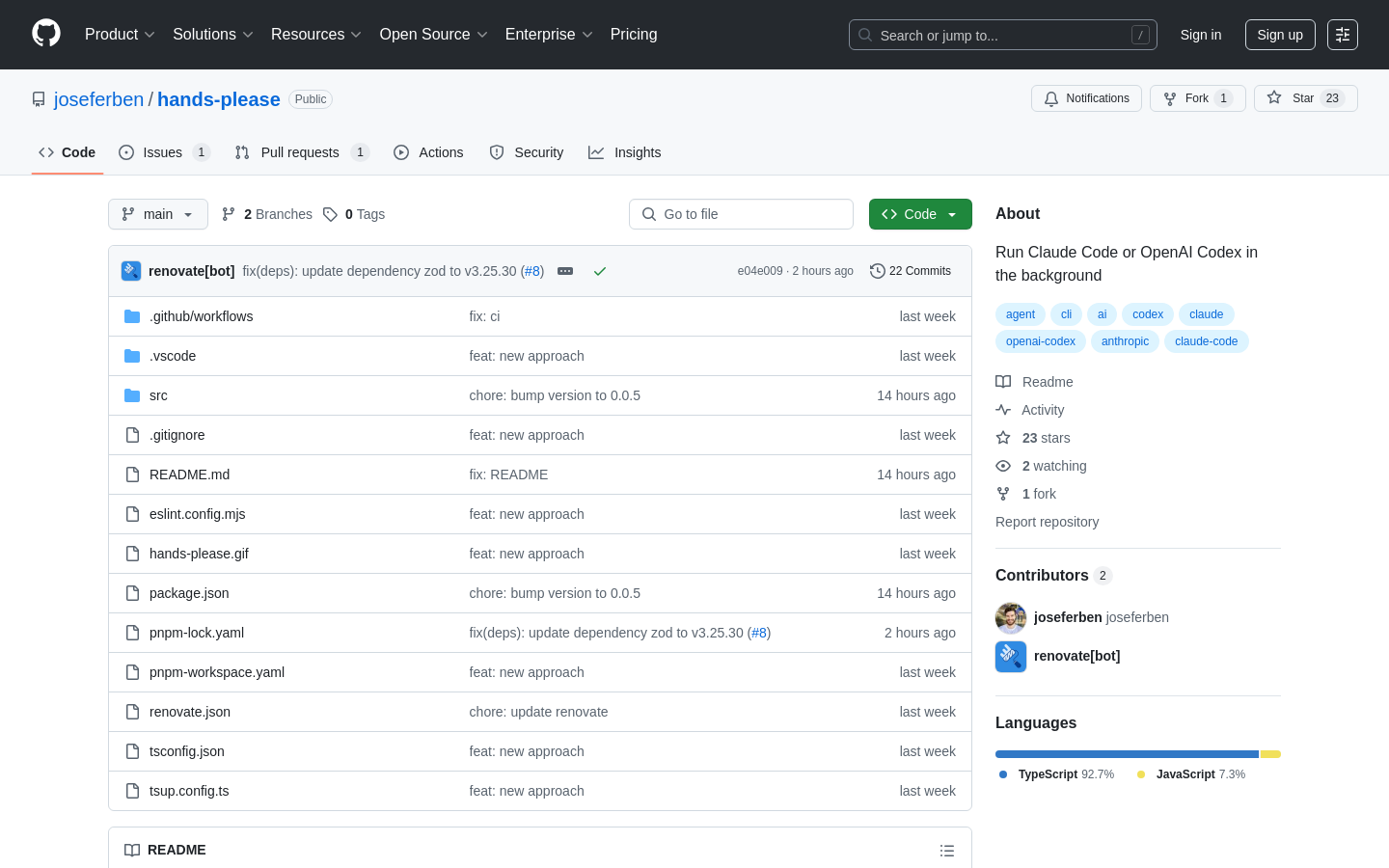This screenshot has width=1389, height=868.
Task: Open the Insights tab
Action: 625,152
